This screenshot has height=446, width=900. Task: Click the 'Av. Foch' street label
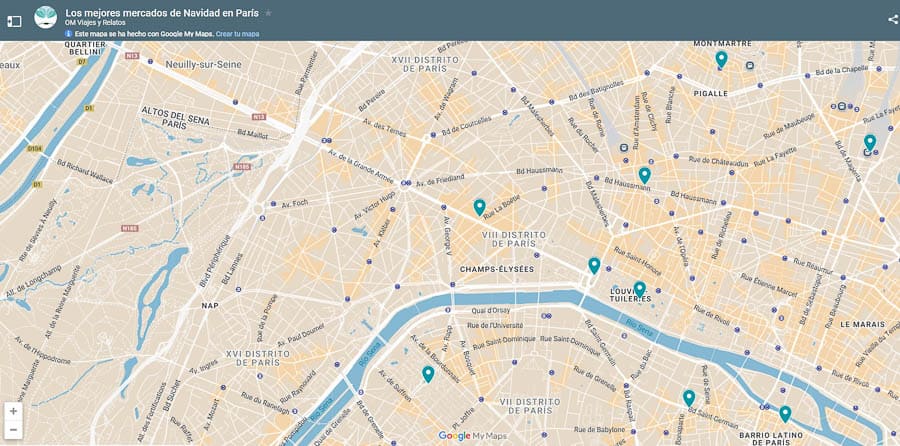point(295,204)
